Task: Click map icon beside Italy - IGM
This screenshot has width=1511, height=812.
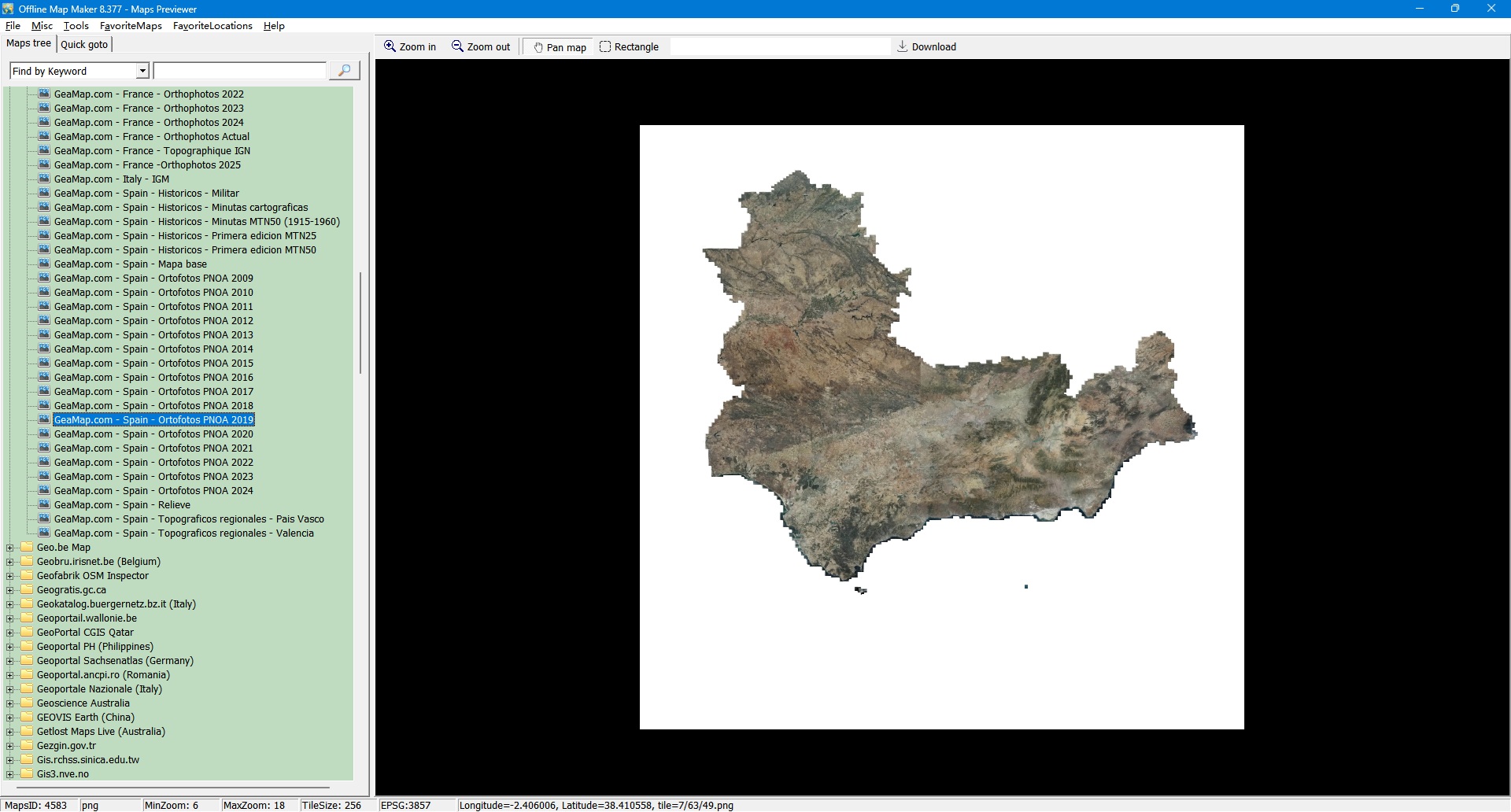Action: click(x=45, y=179)
